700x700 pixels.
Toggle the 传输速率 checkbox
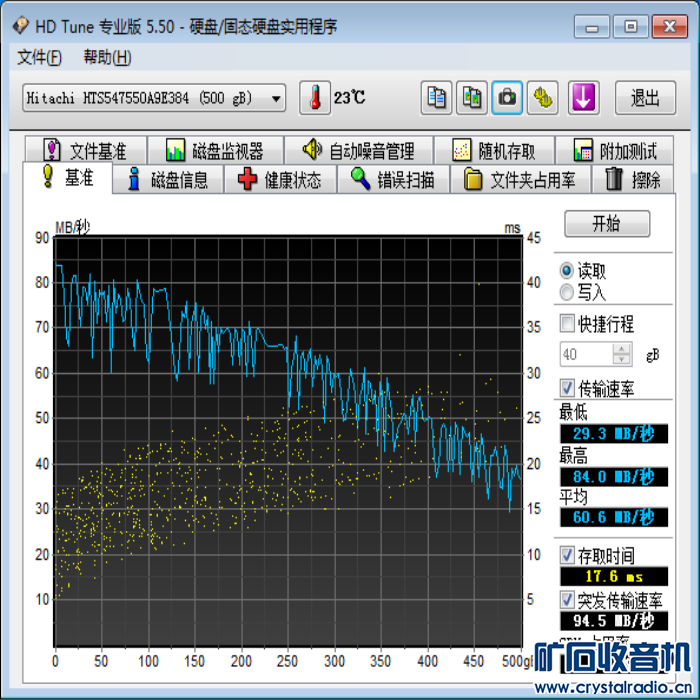tap(567, 388)
